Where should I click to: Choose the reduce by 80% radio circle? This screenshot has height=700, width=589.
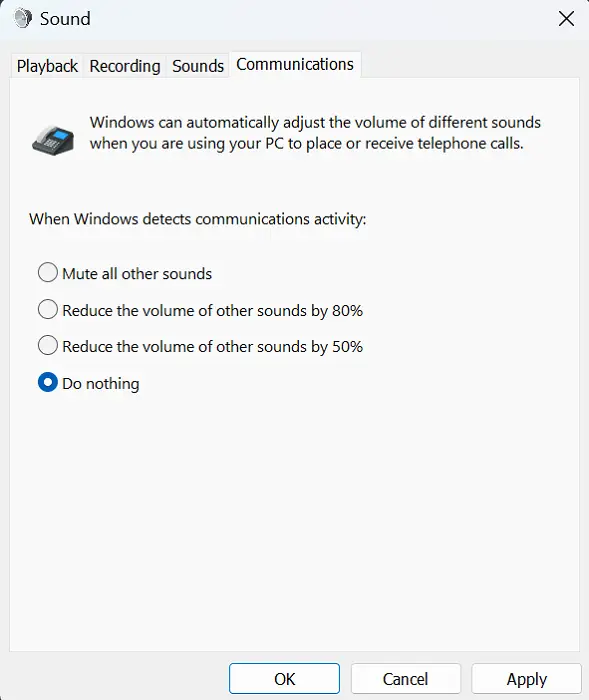[48, 309]
